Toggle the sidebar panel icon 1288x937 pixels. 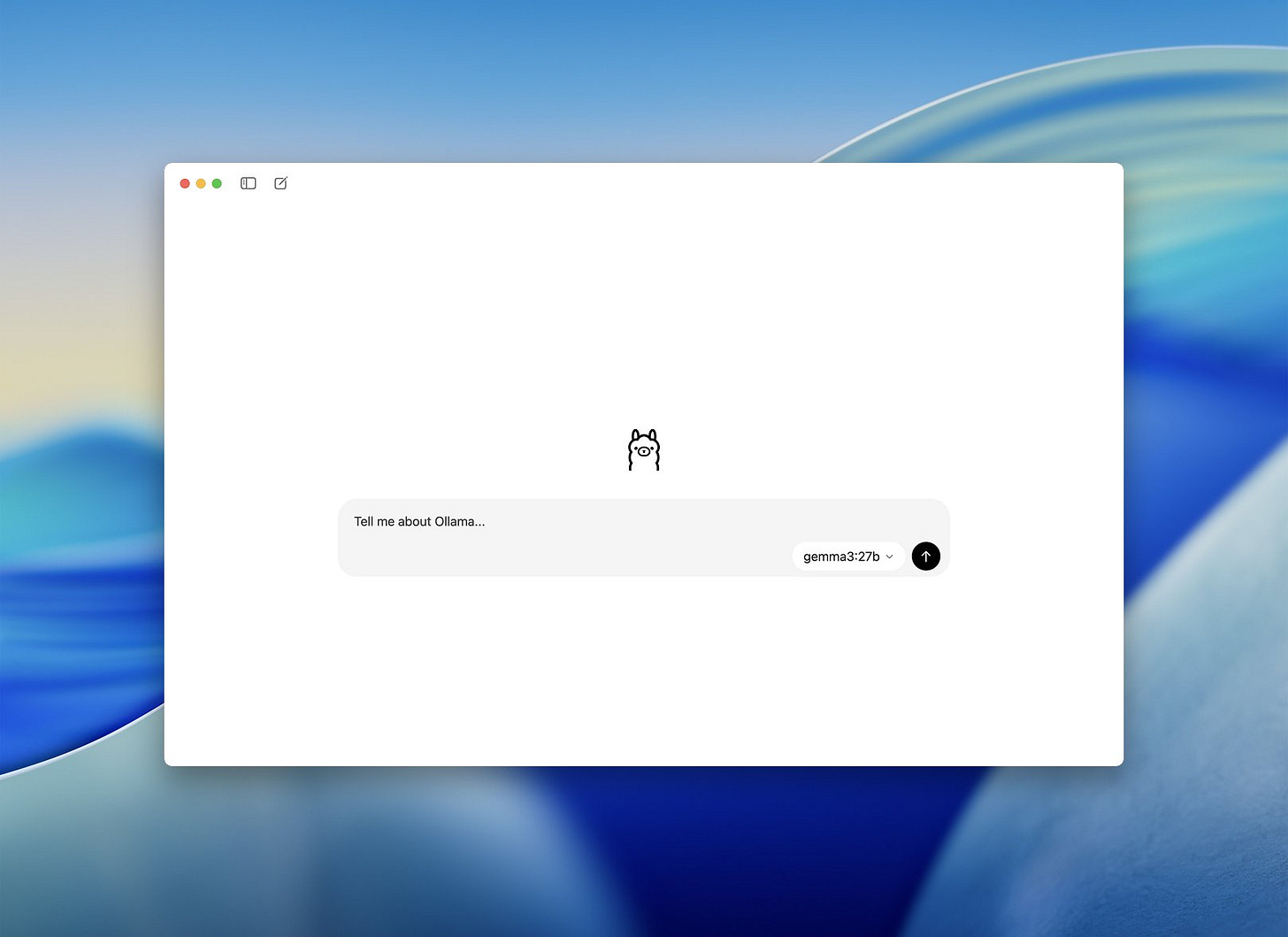coord(249,183)
